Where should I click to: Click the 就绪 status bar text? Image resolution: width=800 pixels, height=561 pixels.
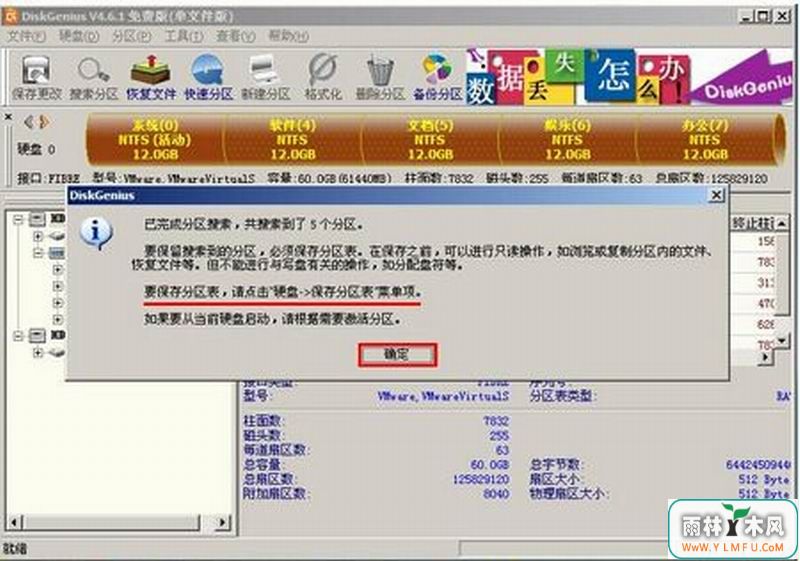15,549
